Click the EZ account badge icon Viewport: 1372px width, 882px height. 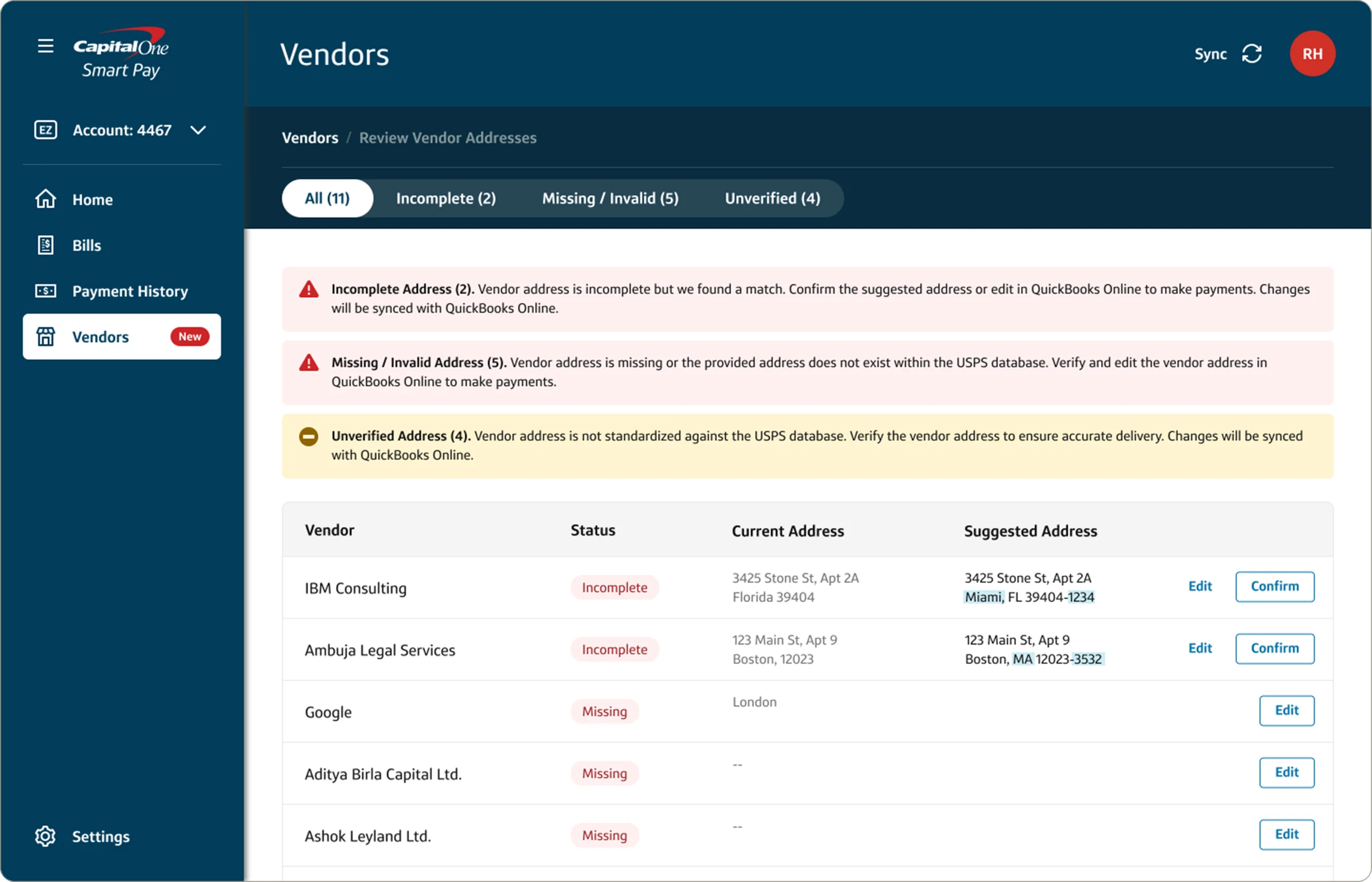pyautogui.click(x=46, y=130)
